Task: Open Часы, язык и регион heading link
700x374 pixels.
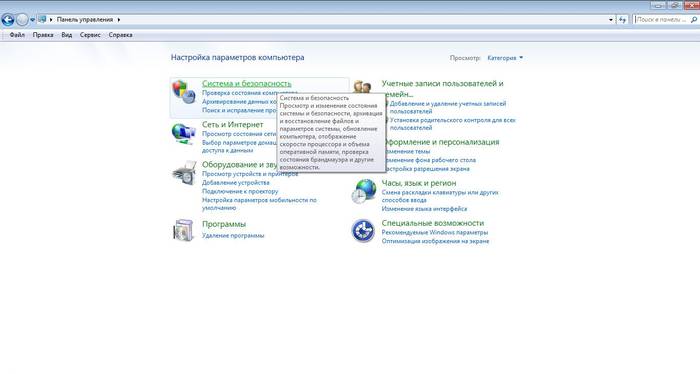Action: pyautogui.click(x=419, y=183)
